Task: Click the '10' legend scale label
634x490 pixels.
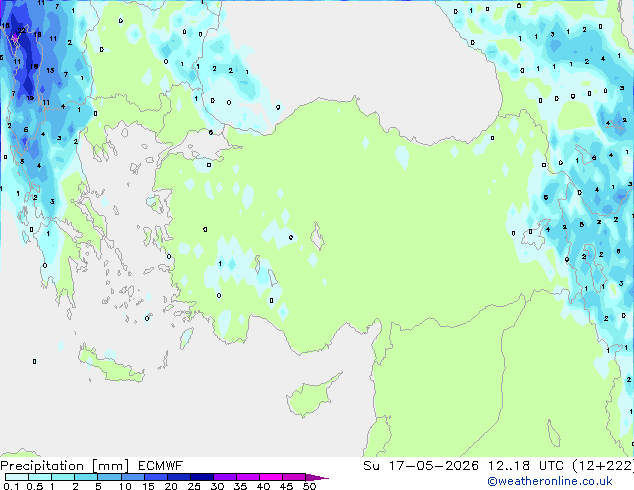Action: [x=125, y=486]
